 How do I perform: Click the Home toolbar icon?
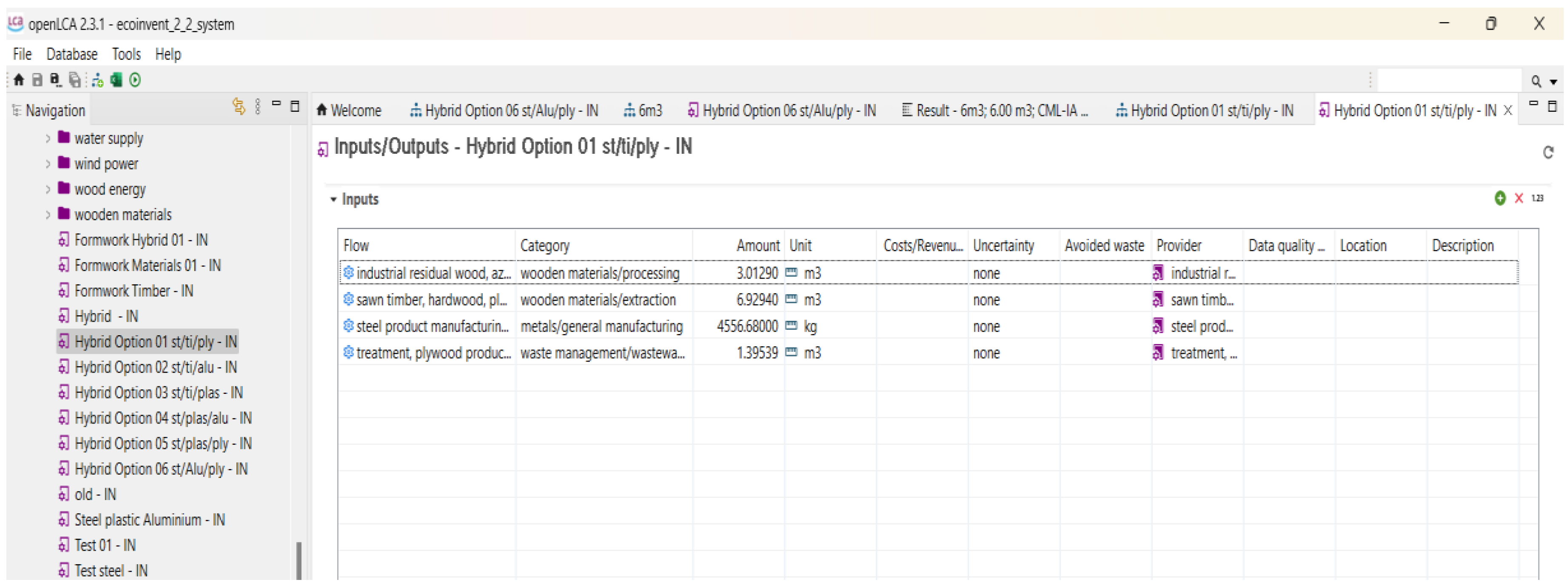click(19, 79)
